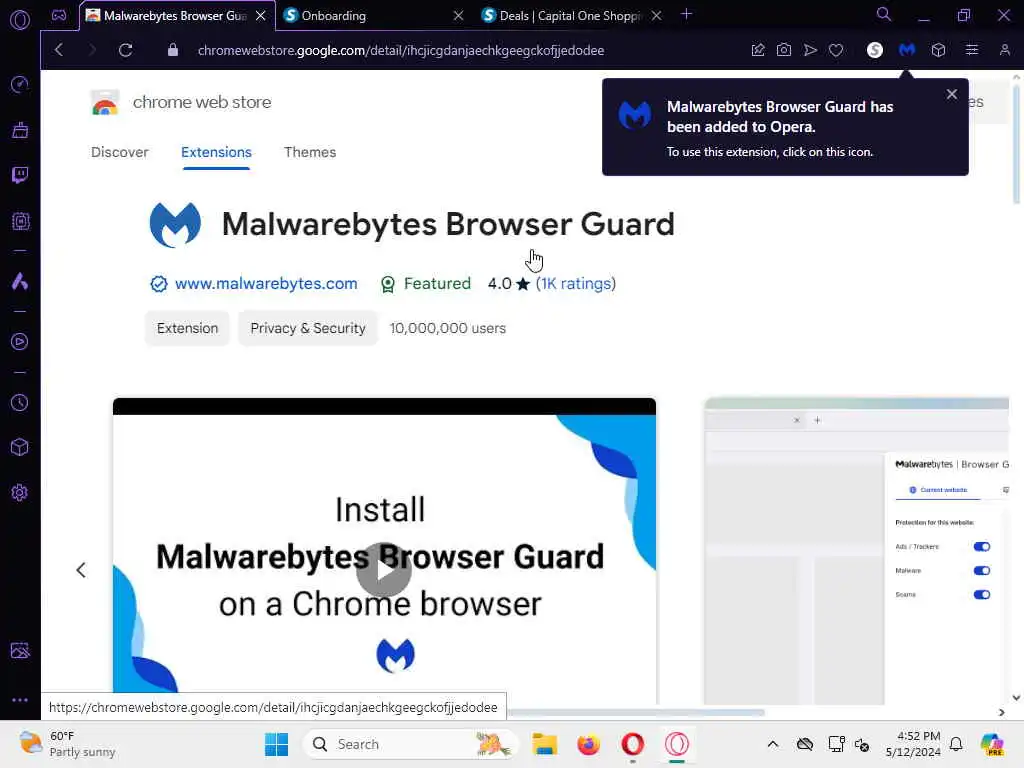Open the Aria AI sidebar icon
The width and height of the screenshot is (1024, 768).
pyautogui.click(x=20, y=281)
